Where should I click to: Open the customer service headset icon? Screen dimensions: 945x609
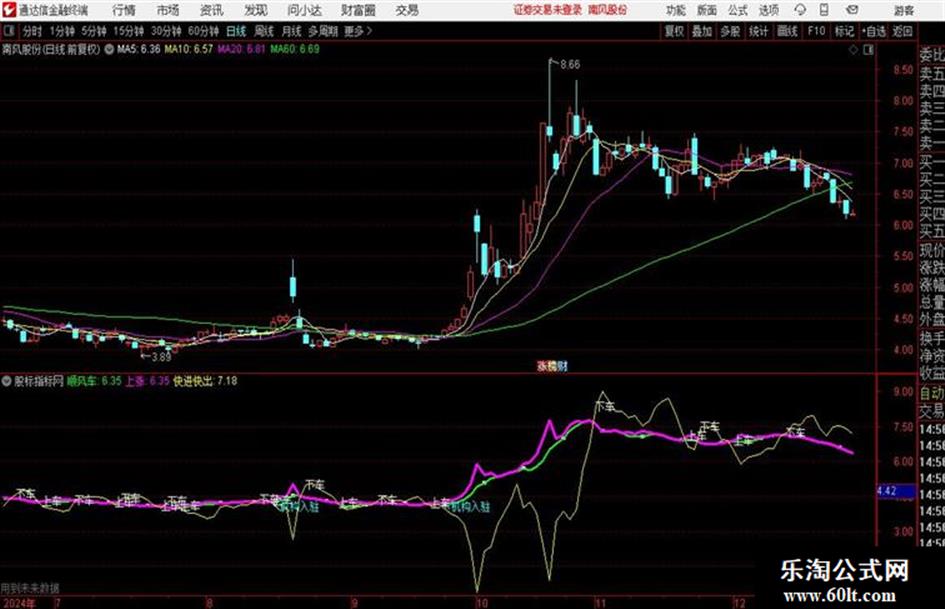click(x=800, y=10)
